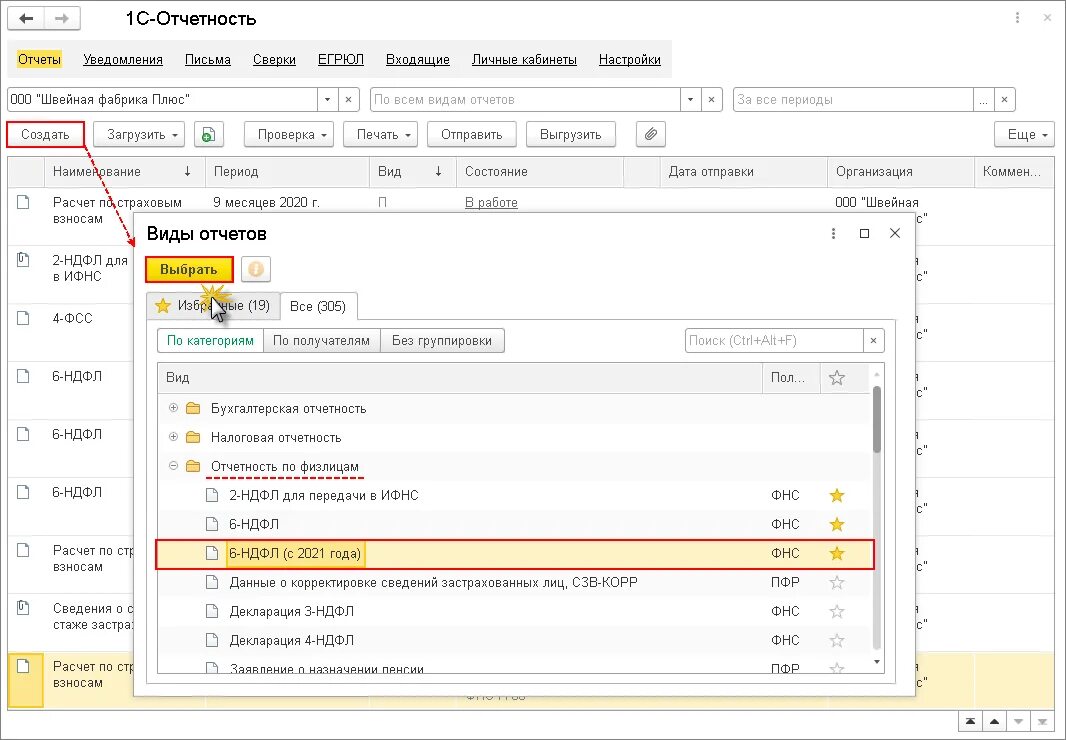Close the Виды отчетов dialog

(x=895, y=234)
